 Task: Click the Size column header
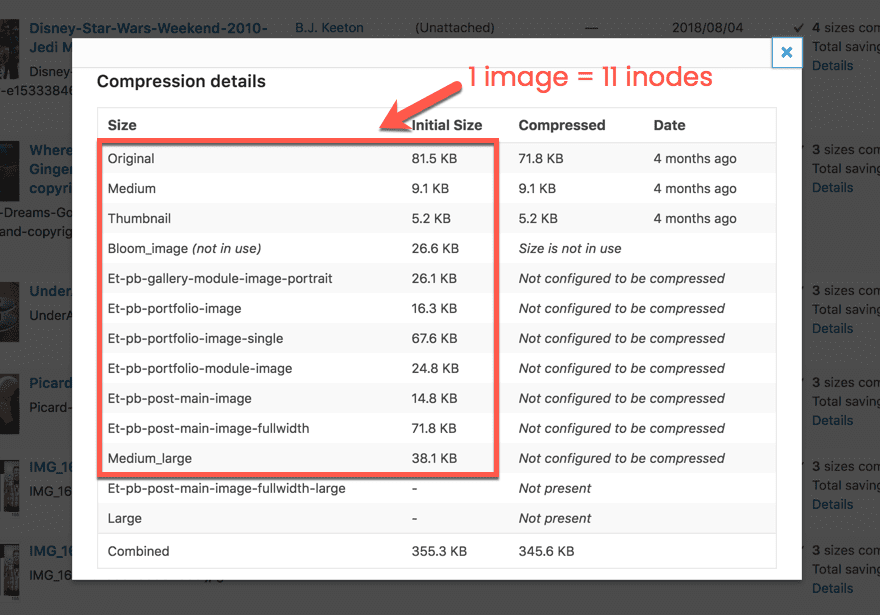click(122, 125)
